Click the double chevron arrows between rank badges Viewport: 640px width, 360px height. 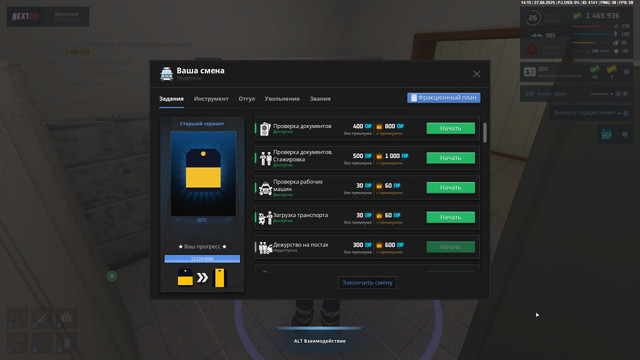(202, 278)
